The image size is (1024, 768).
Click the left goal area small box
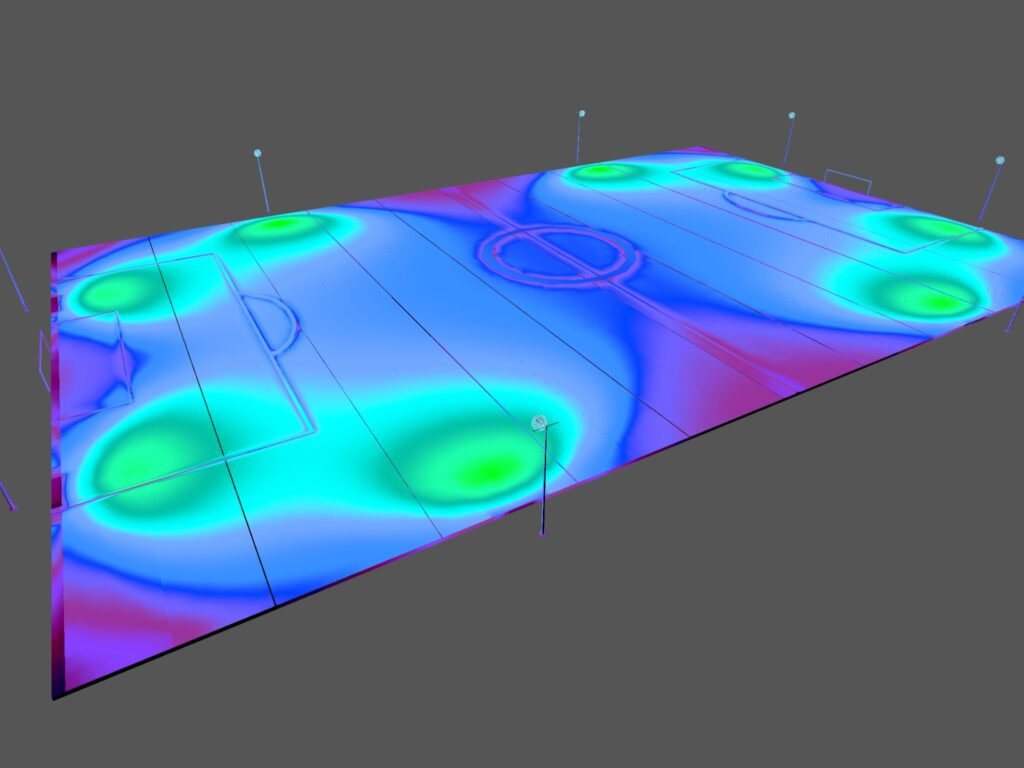(x=92, y=360)
